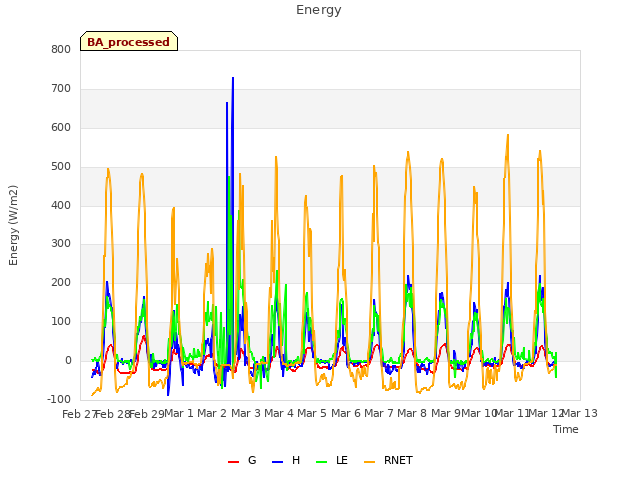Click the green LE legend swatch

tap(322, 462)
